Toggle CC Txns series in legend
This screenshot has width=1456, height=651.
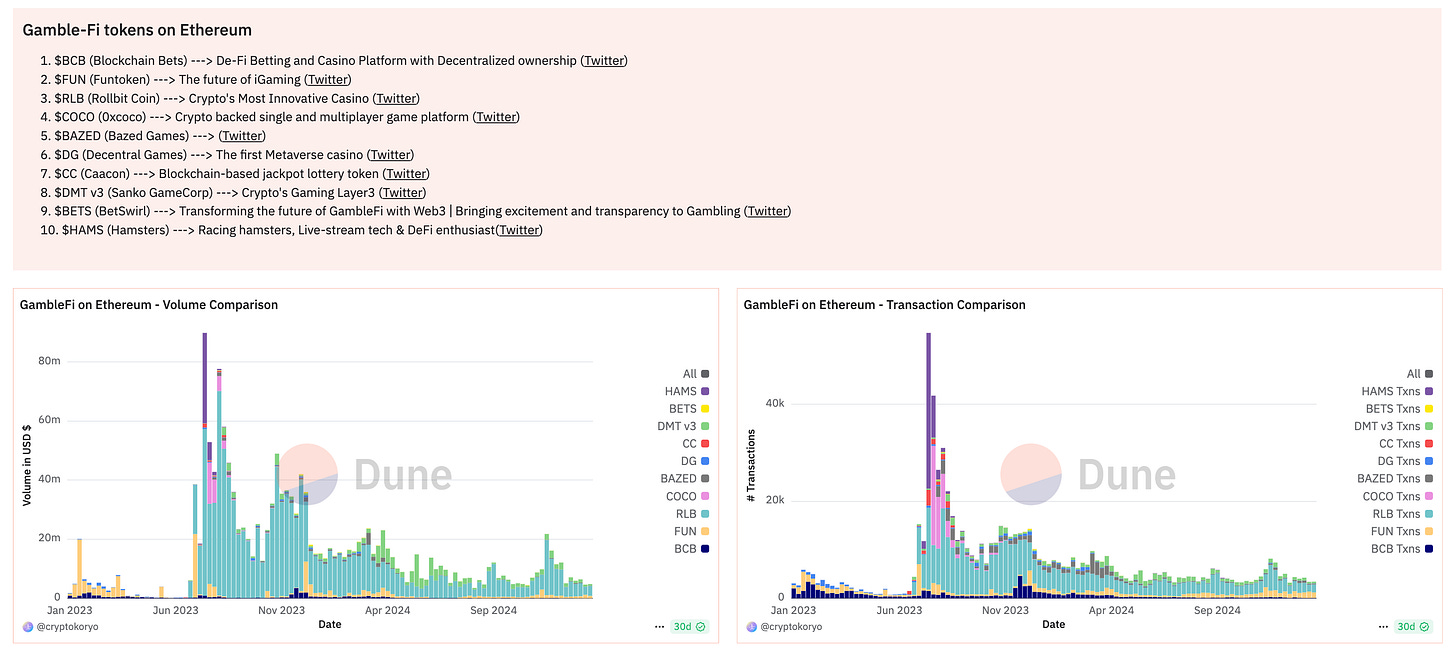pos(1407,444)
